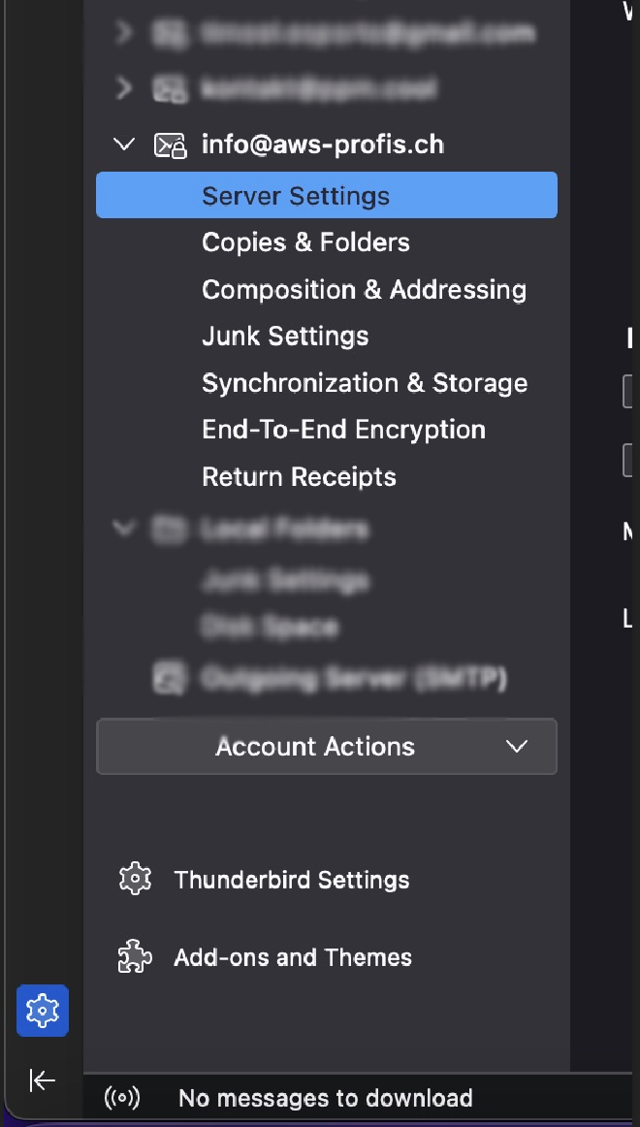Screen dimensions: 640x1127
Task: Click the Add-ons and Themes puzzle icon
Action: (134, 957)
